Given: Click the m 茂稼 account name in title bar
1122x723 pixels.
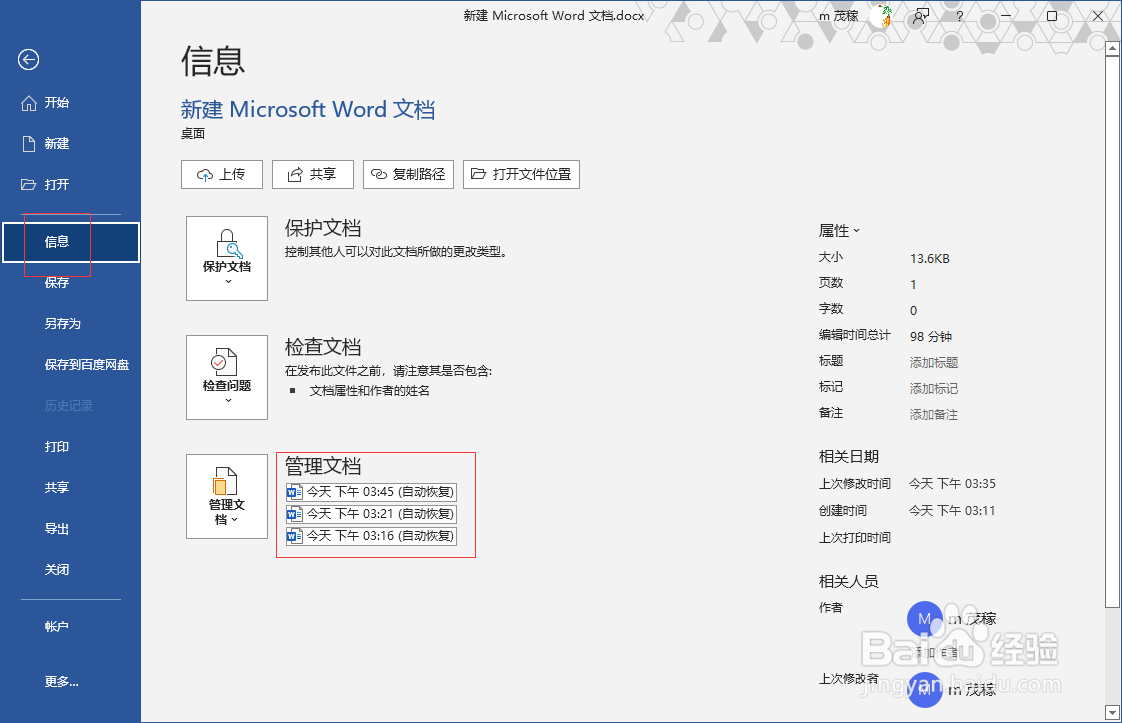Looking at the screenshot, I should (x=839, y=16).
